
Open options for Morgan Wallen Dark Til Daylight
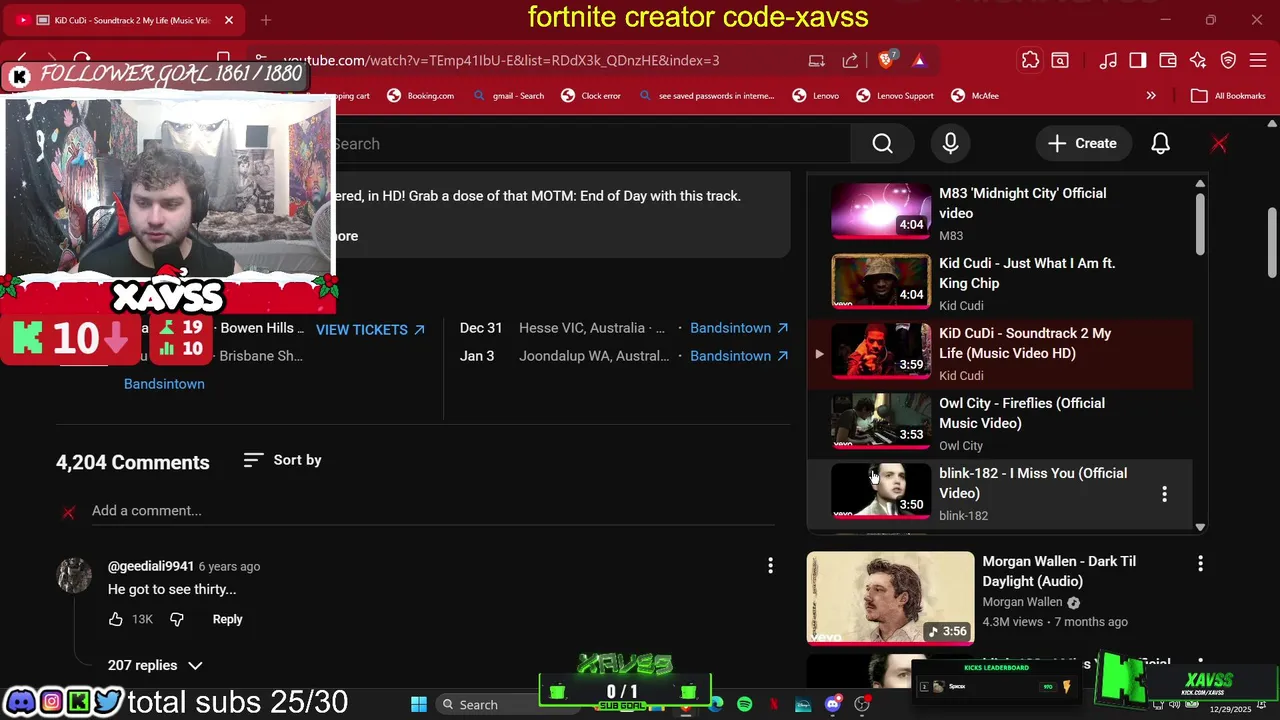1200,565
